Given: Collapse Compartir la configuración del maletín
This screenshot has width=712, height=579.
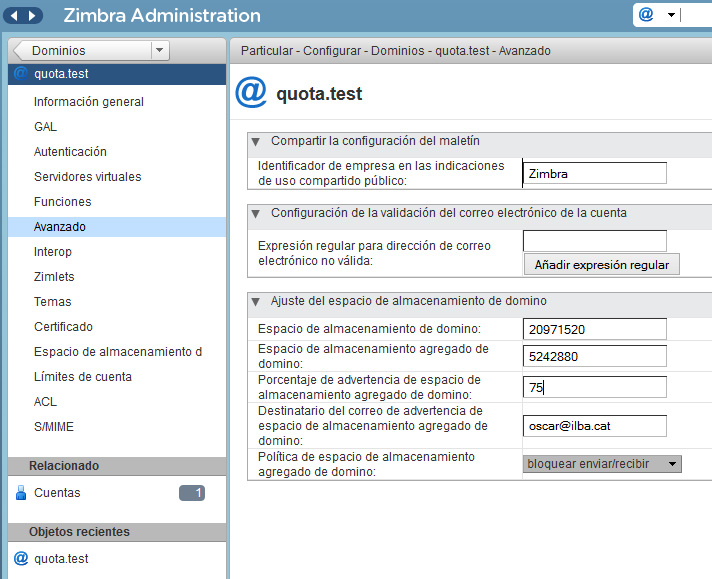Looking at the screenshot, I should click(256, 142).
